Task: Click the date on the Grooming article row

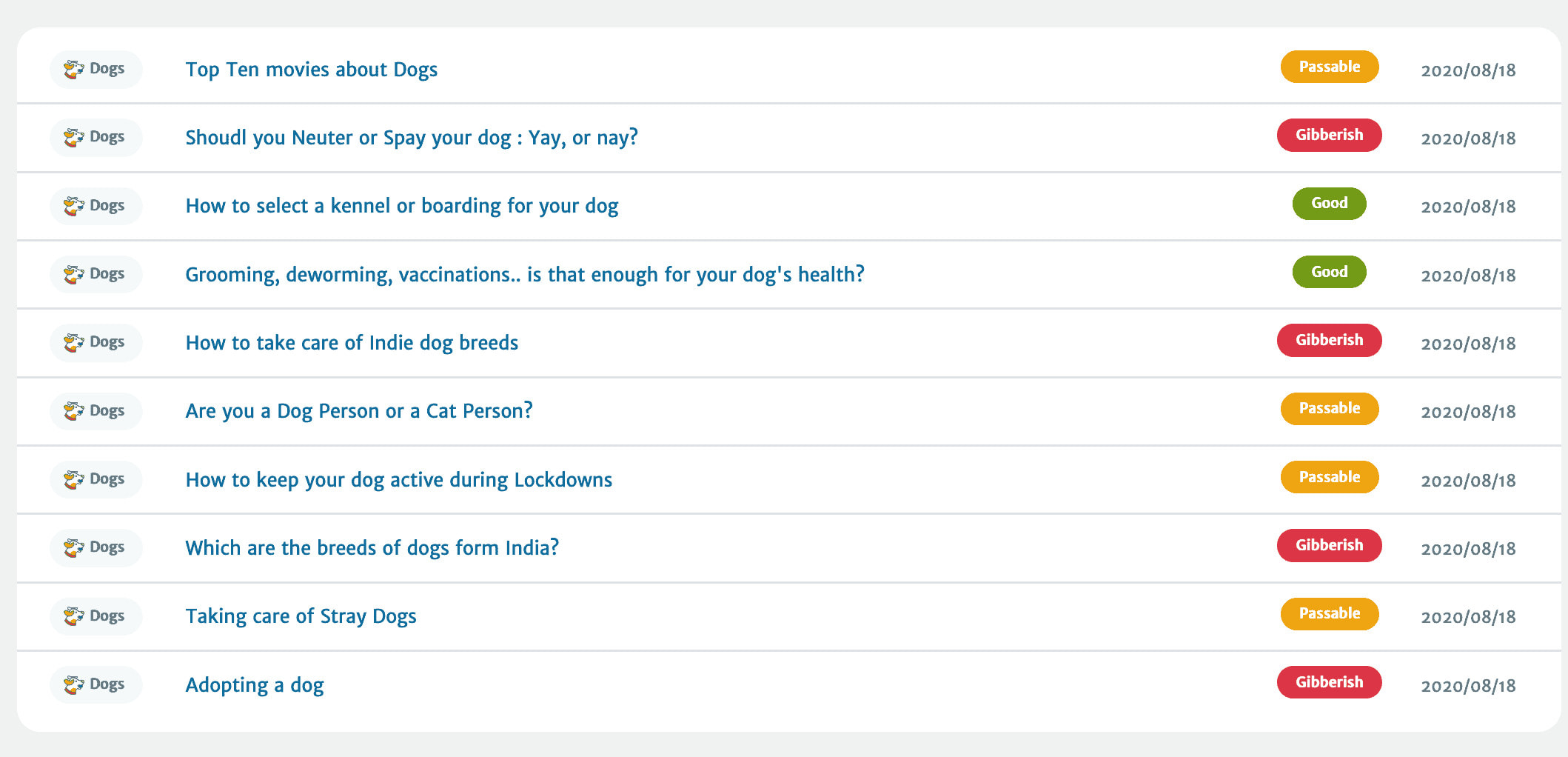Action: (1469, 276)
